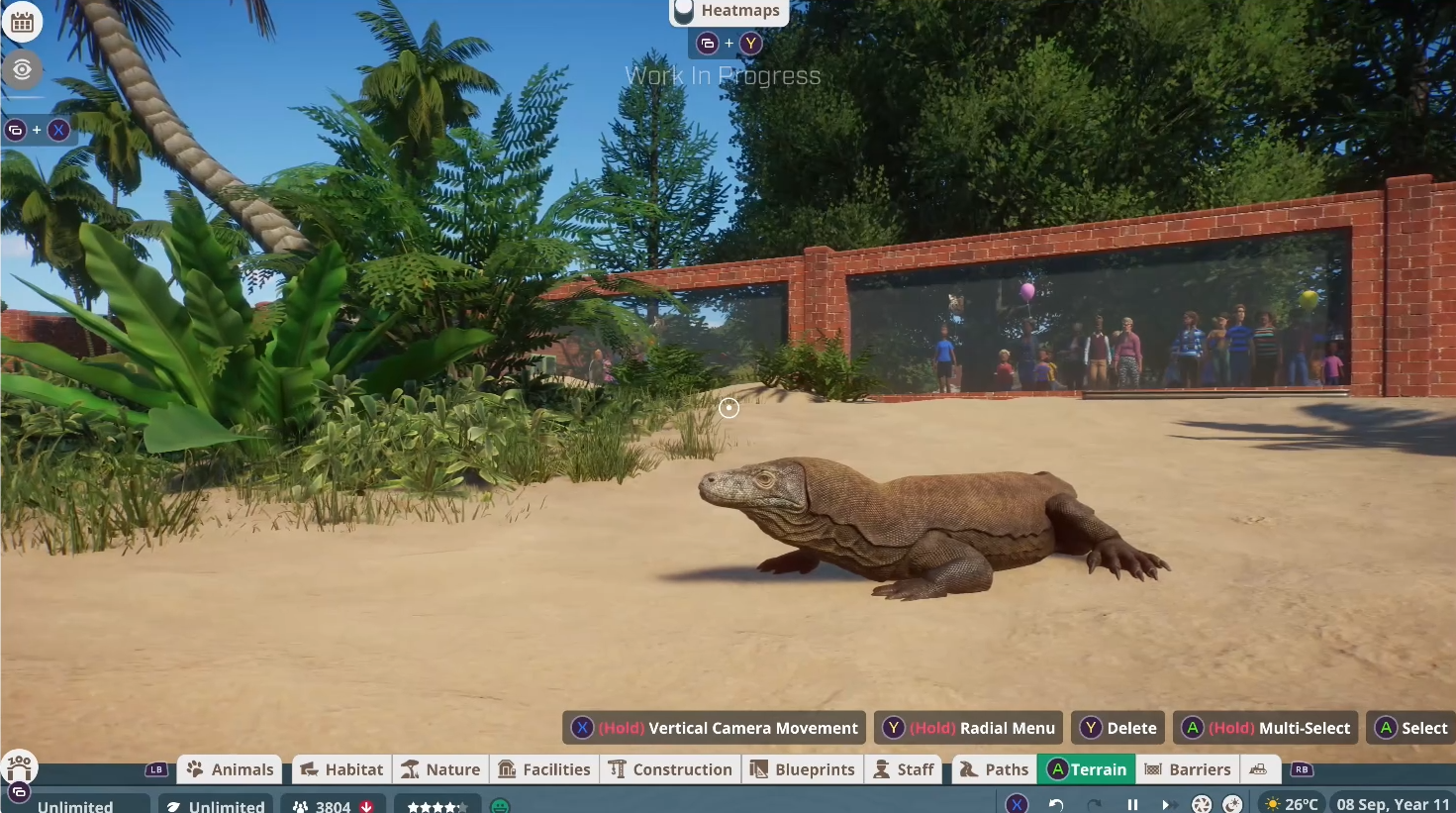Click the night/day toggle icon

coord(1232,805)
